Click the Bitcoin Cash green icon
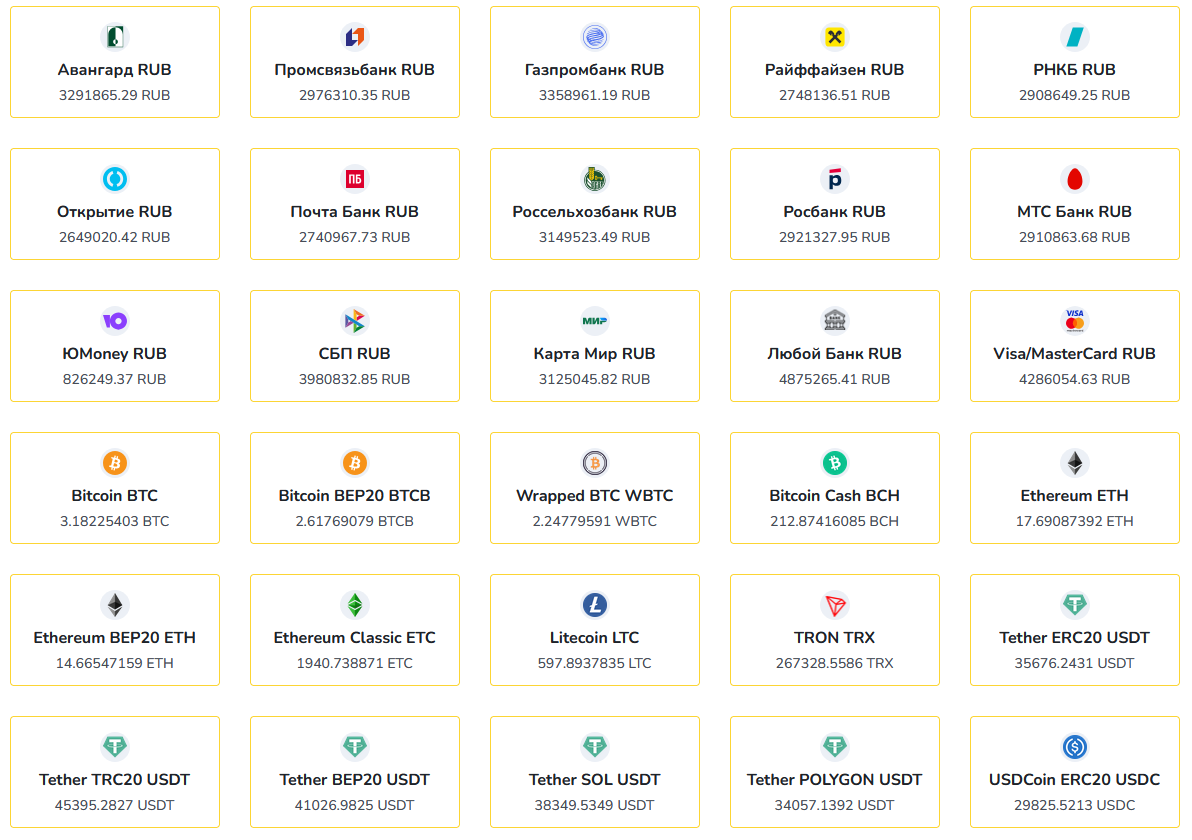Screen dimensions: 1192x840 [x=835, y=463]
